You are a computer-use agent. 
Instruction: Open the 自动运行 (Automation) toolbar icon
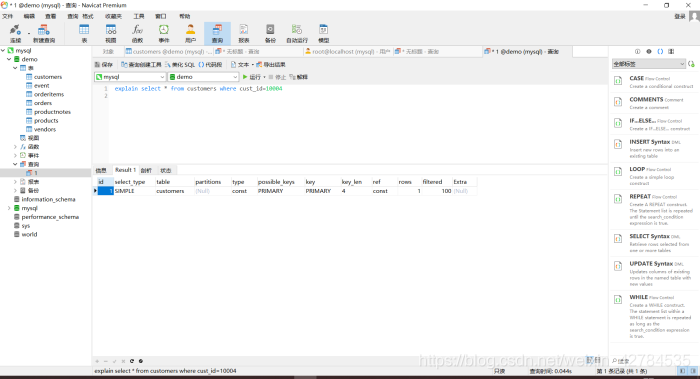297,33
